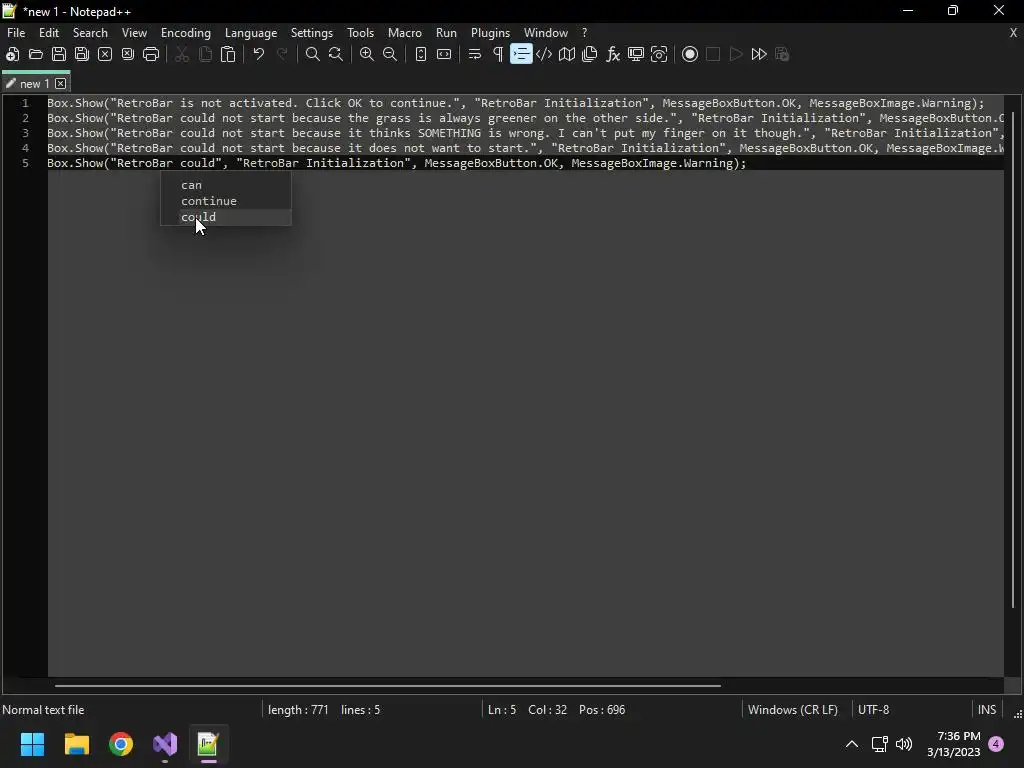The image size is (1024, 768).
Task: Click the Save All toolbar icon
Action: 82,54
